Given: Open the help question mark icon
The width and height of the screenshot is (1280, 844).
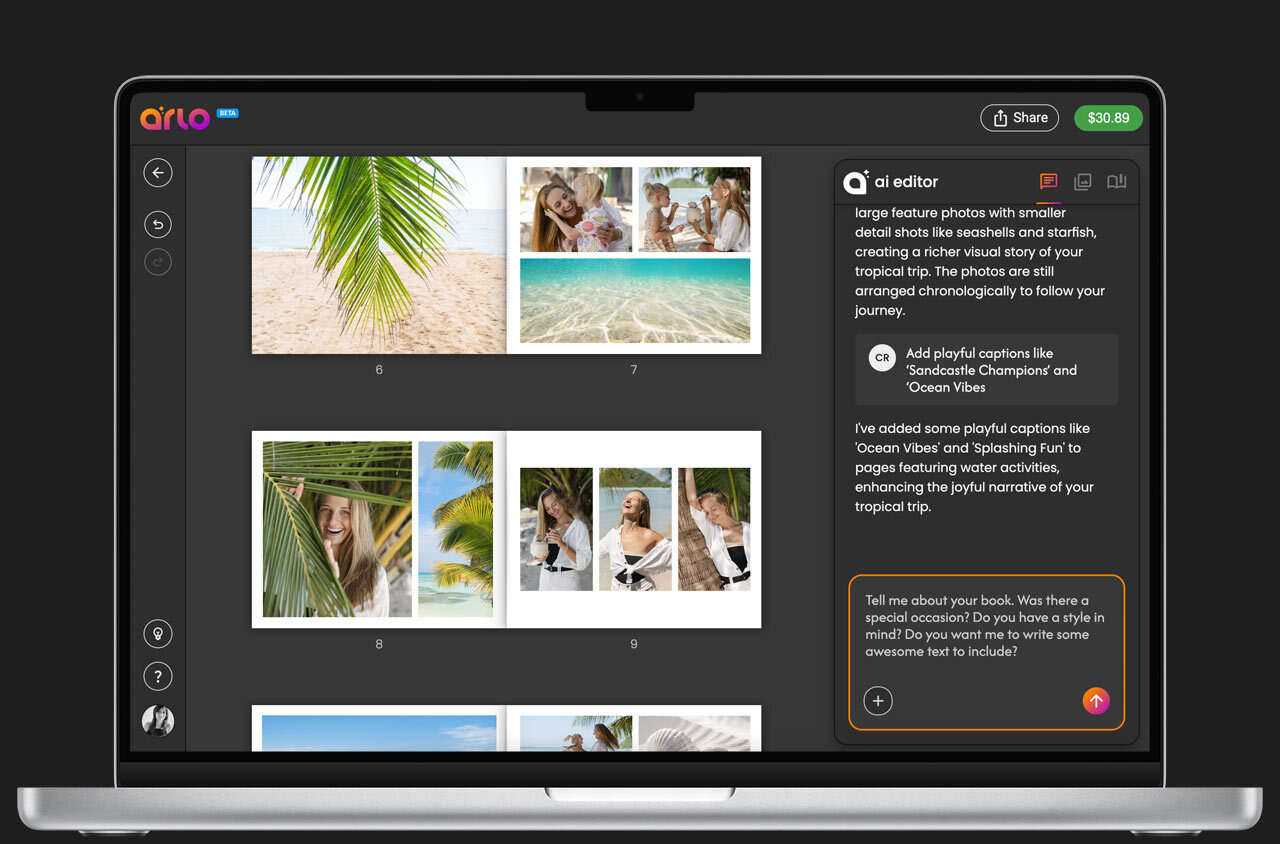Looking at the screenshot, I should coord(157,677).
